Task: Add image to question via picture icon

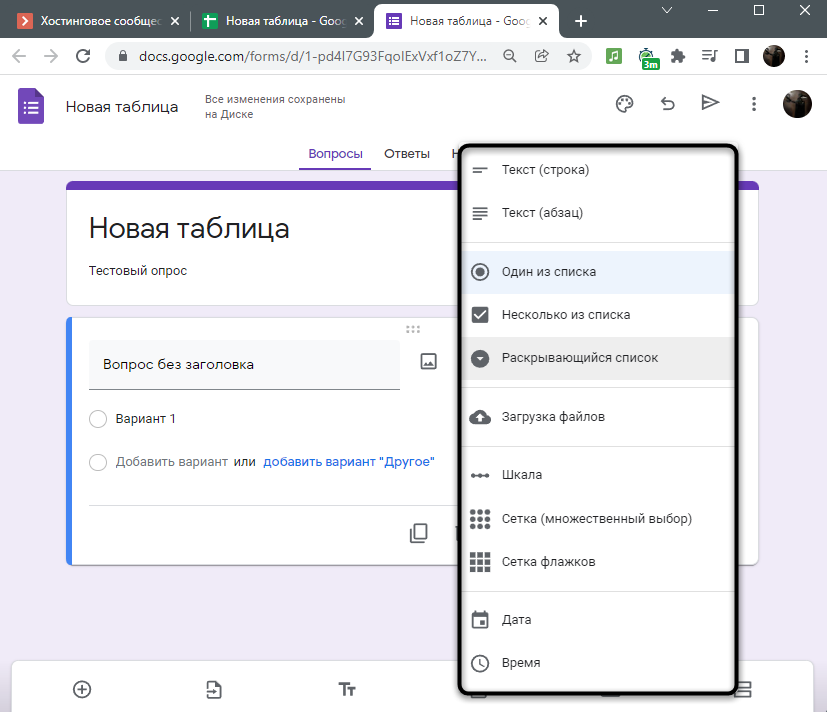Action: [x=428, y=362]
